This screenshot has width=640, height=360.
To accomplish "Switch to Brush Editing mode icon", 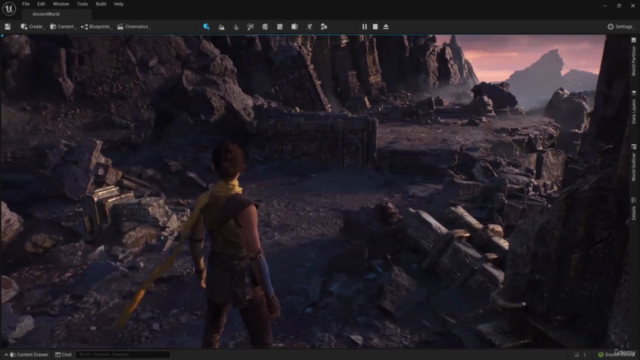I will tap(295, 27).
